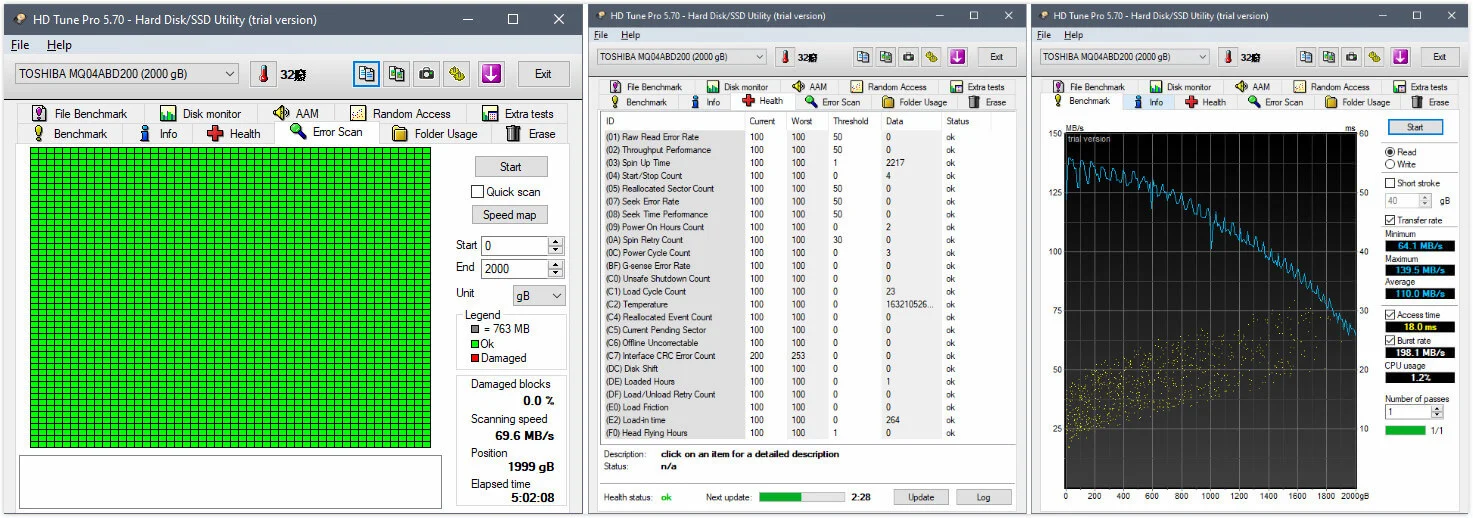Click purple down-arrow icon in middle window toolbar
Image resolution: width=1473 pixels, height=518 pixels.
[x=957, y=57]
